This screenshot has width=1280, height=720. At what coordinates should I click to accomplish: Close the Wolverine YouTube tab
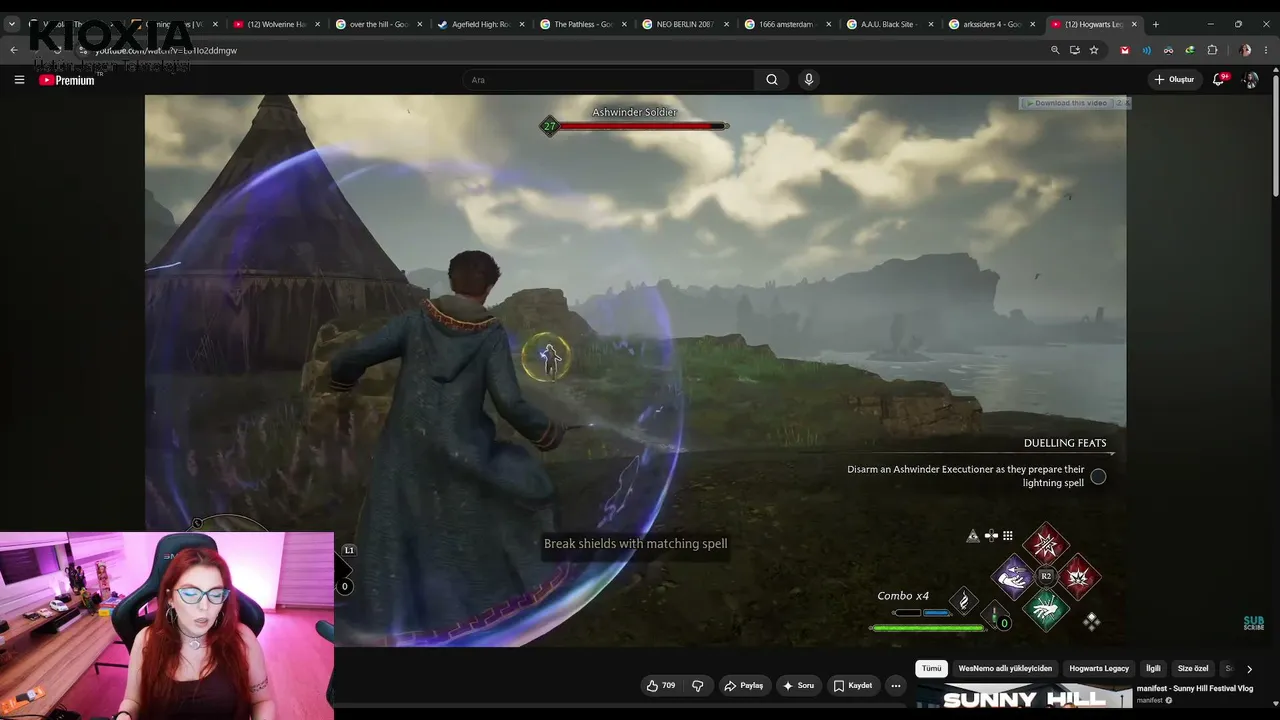pyautogui.click(x=317, y=24)
